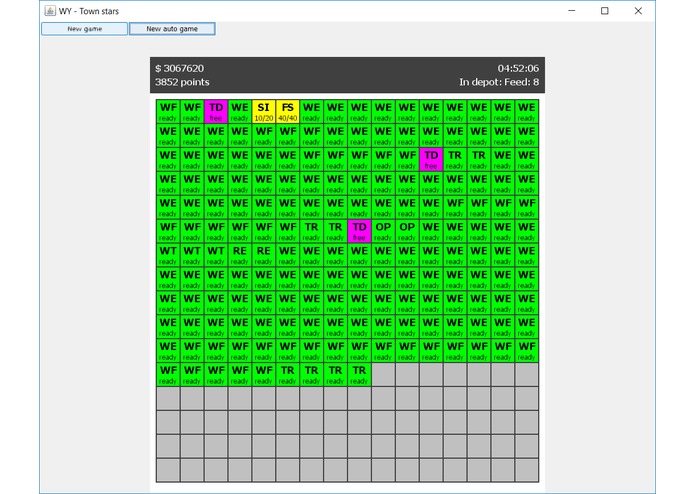The width and height of the screenshot is (695, 494).
Task: Click the last TR tile before gray cells
Action: [359, 375]
